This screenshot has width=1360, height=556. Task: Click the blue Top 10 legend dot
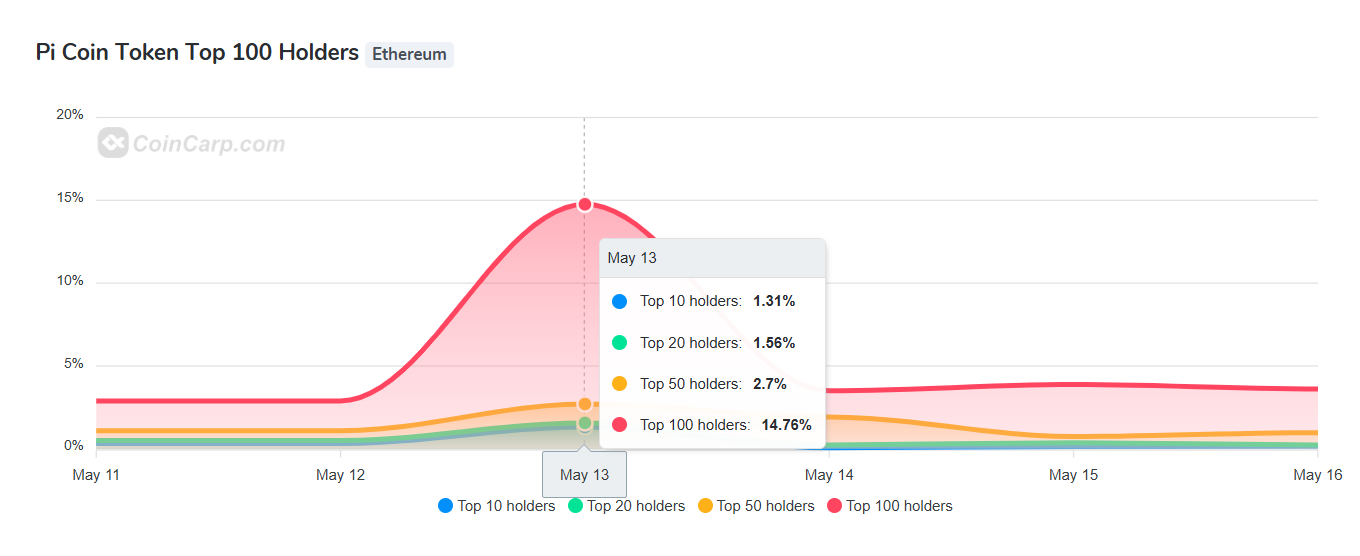point(446,506)
